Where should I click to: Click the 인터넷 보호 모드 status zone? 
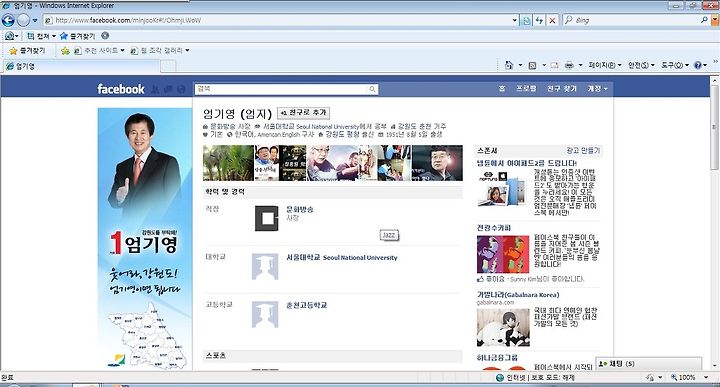click(x=535, y=377)
